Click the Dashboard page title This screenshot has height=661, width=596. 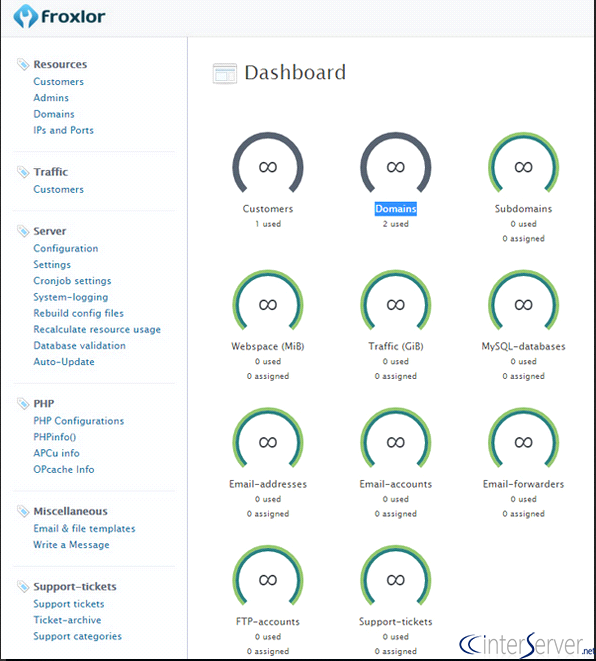point(295,73)
